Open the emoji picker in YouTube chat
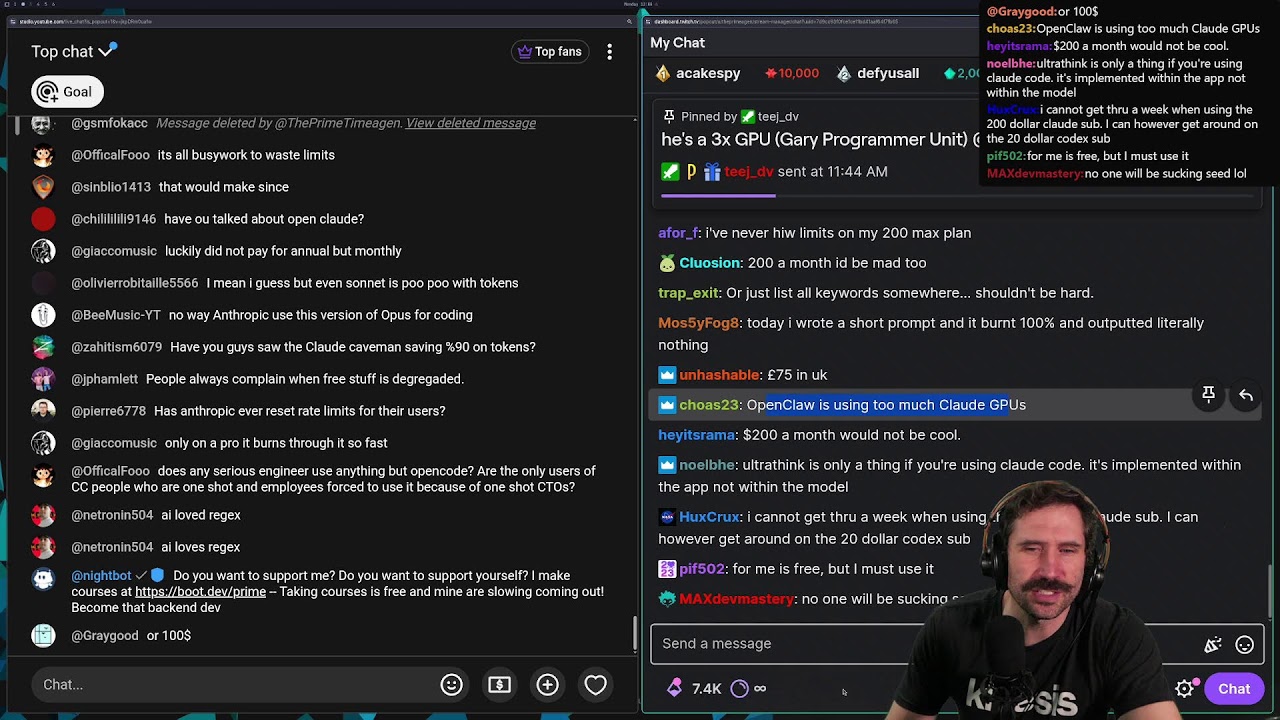 451,685
